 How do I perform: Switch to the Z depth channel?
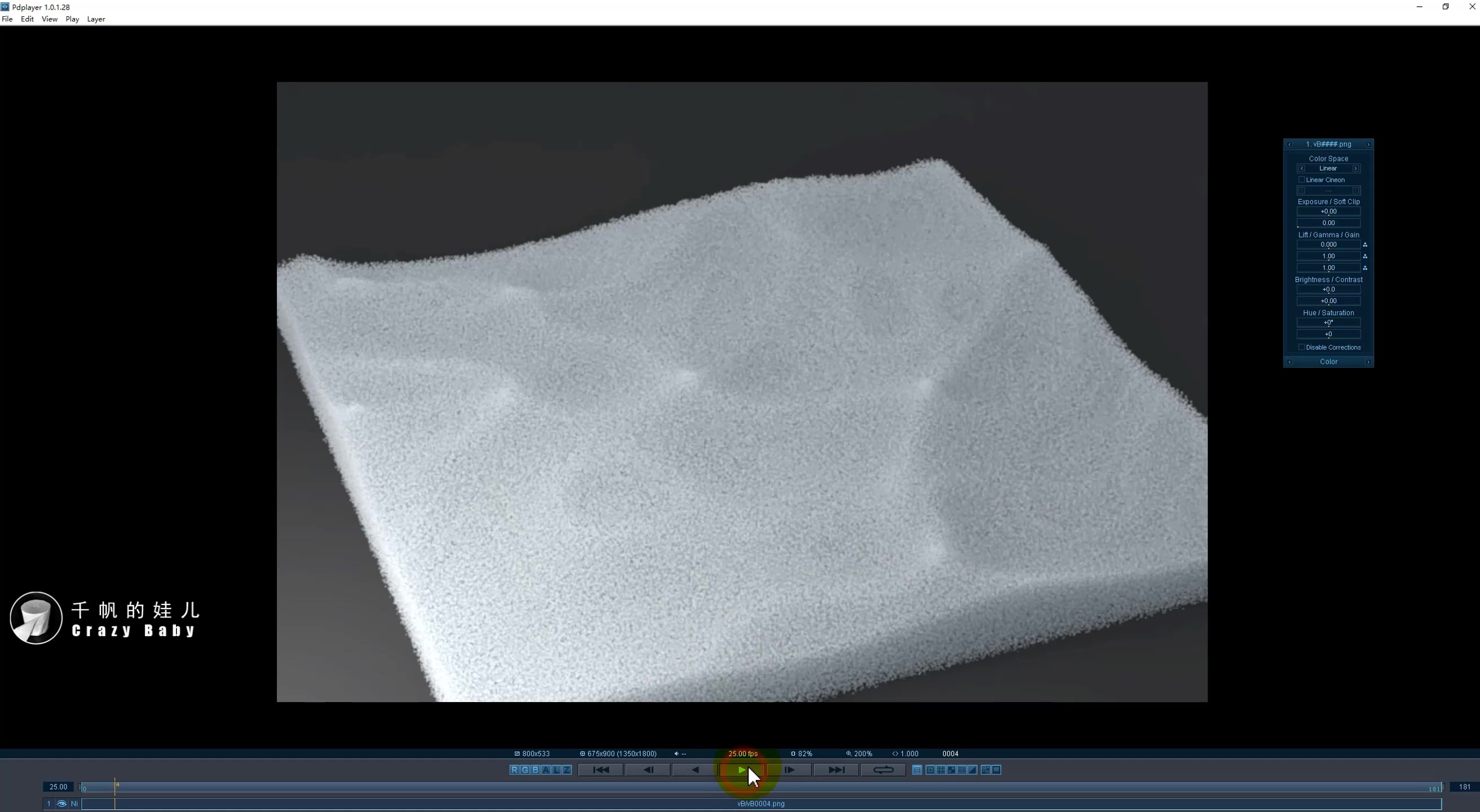566,770
